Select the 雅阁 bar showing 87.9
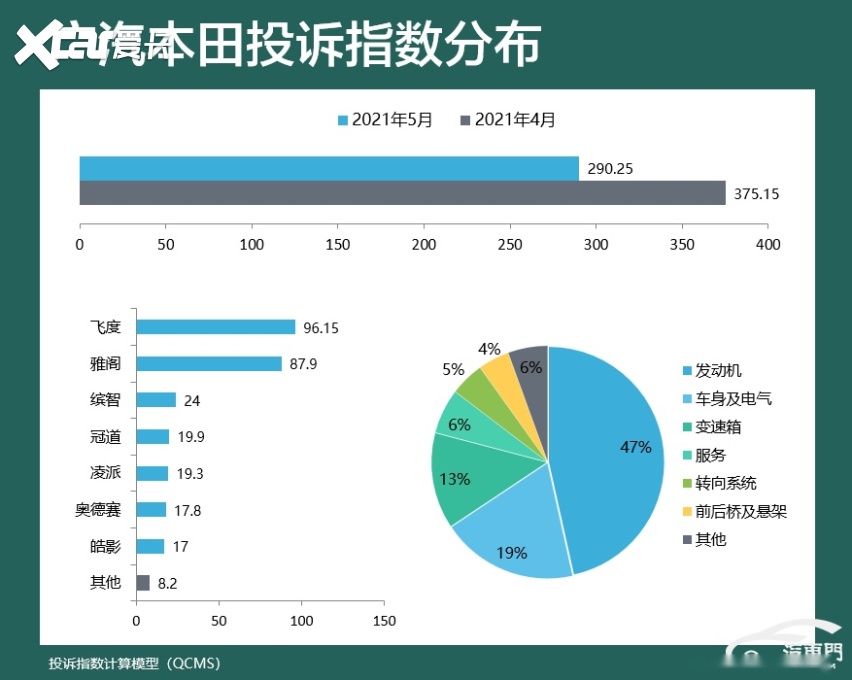 coord(208,364)
